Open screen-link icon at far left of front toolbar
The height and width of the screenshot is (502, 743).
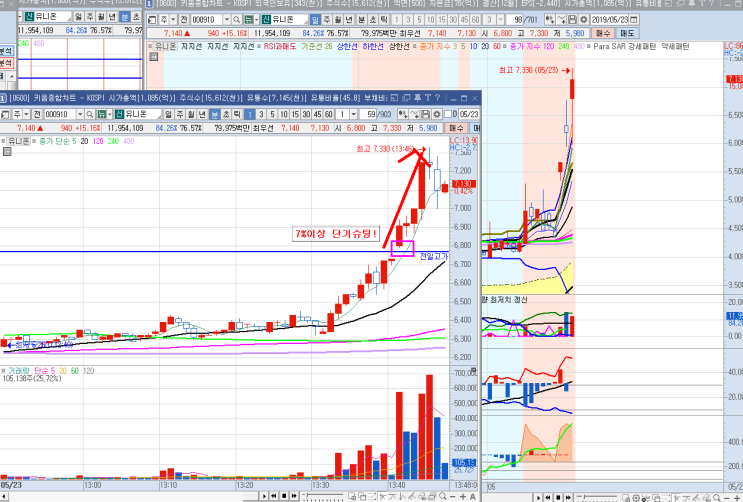[5, 114]
